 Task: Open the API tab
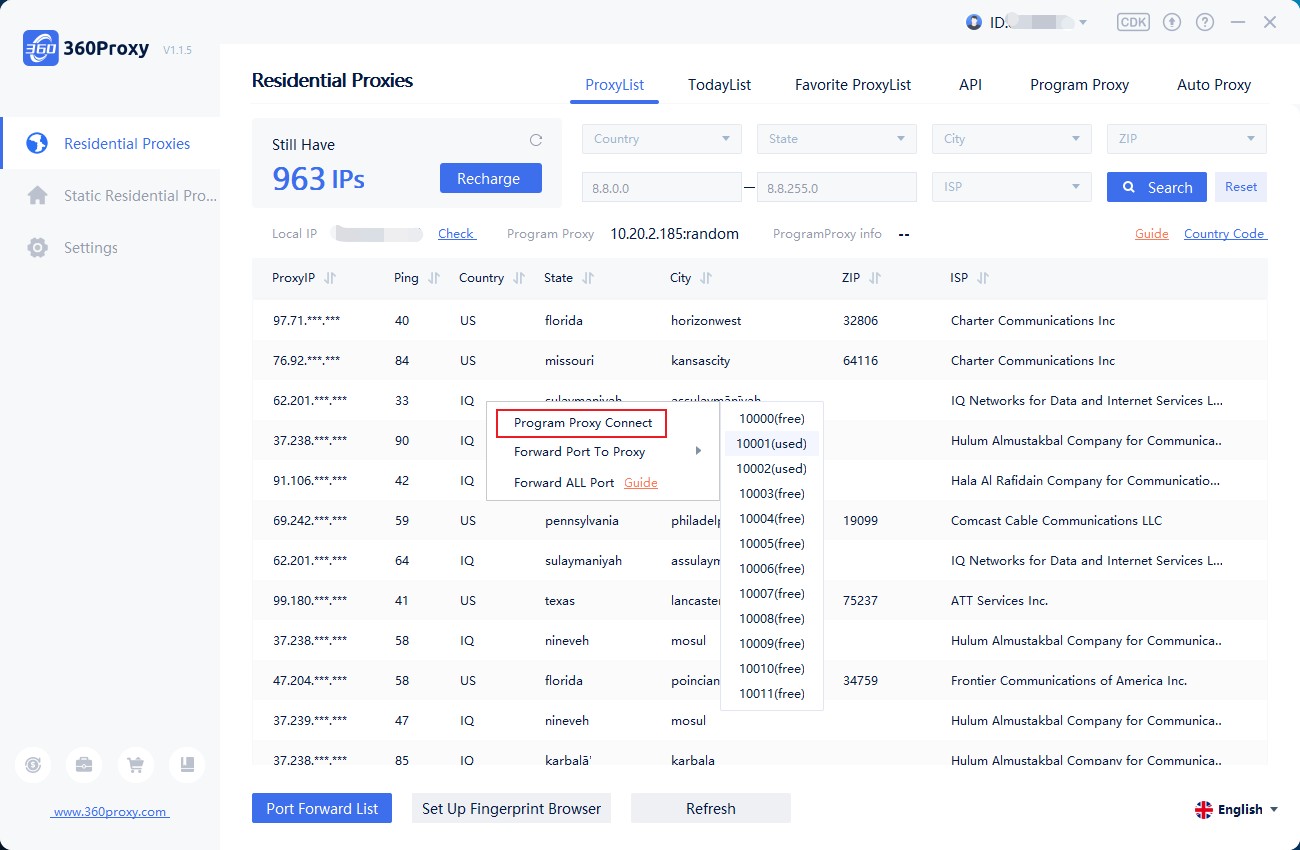[x=970, y=85]
